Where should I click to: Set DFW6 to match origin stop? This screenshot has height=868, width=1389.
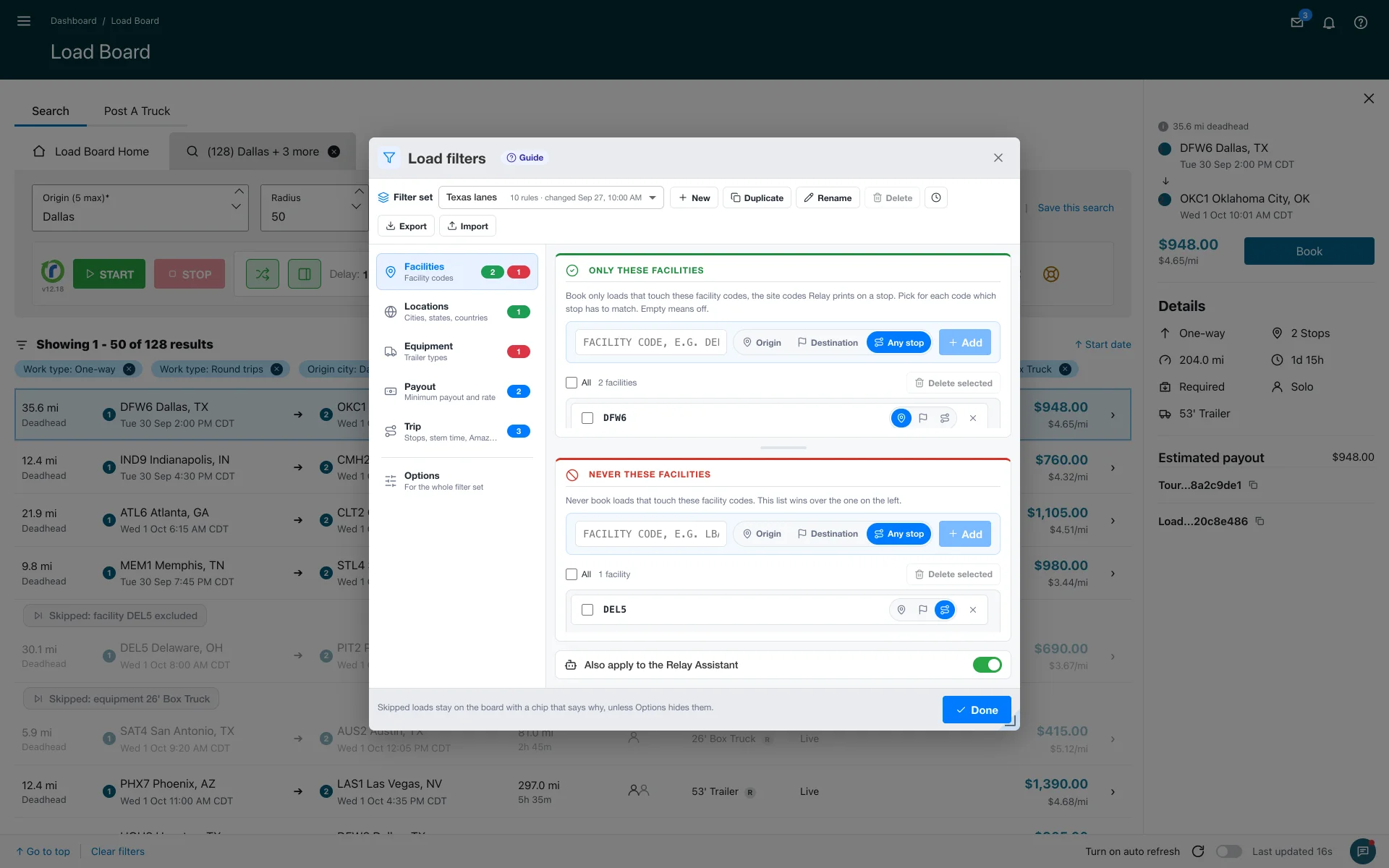pos(901,418)
